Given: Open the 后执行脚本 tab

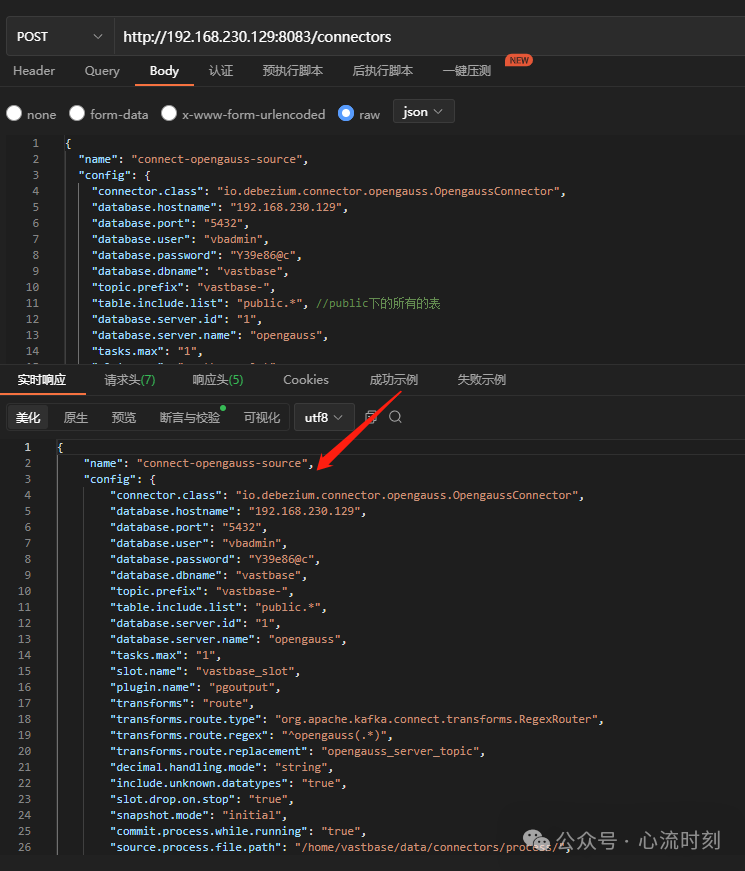Looking at the screenshot, I should pyautogui.click(x=383, y=71).
